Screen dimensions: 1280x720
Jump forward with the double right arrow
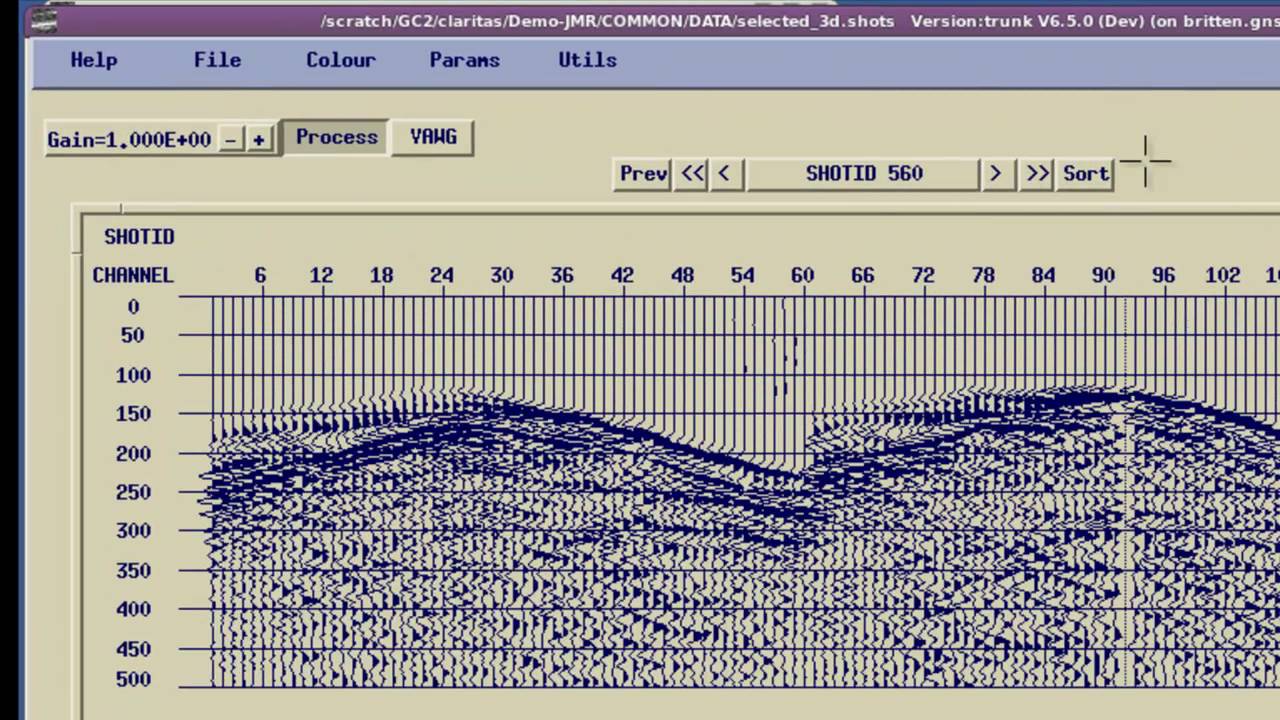click(1037, 174)
